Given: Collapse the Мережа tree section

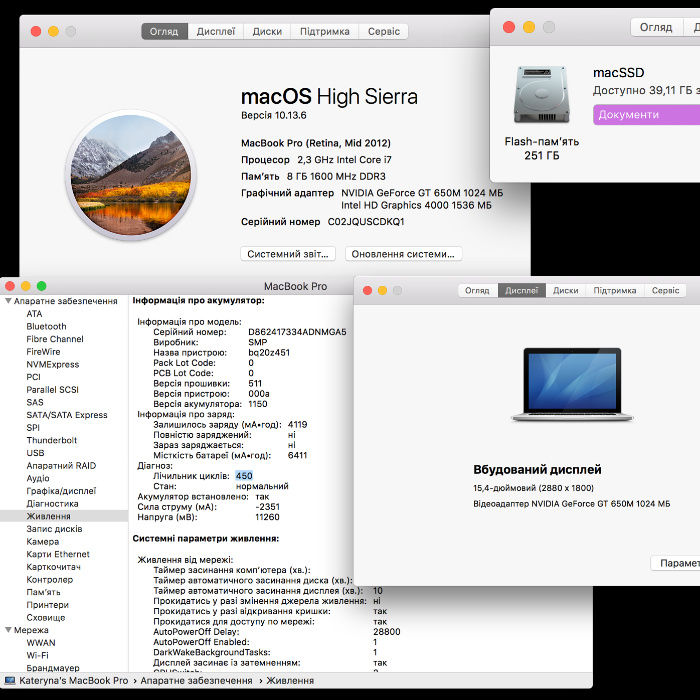Looking at the screenshot, I should pyautogui.click(x=8, y=630).
